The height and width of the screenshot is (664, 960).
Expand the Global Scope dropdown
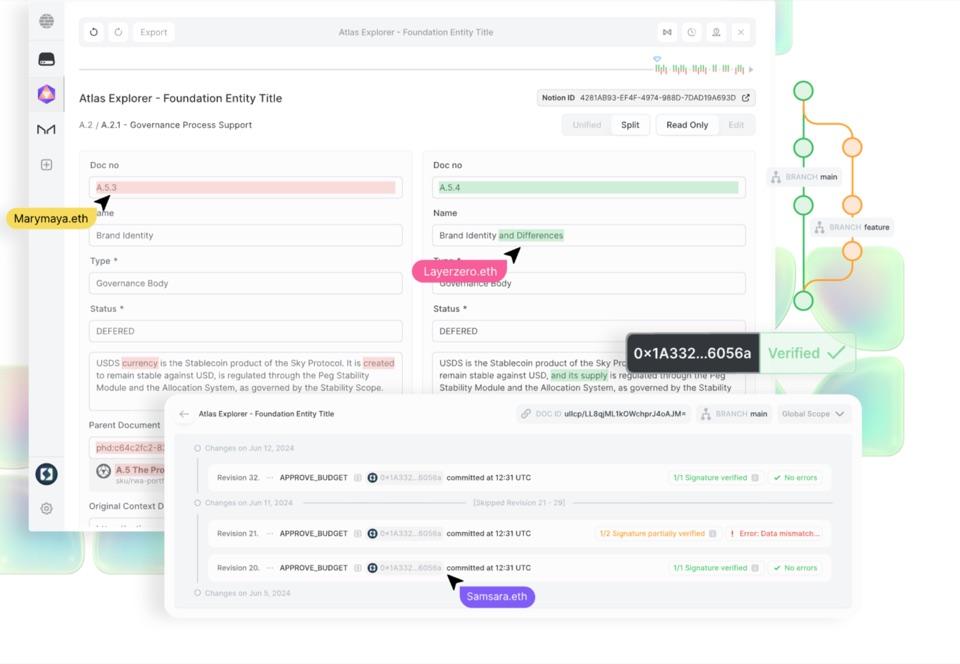coord(812,414)
